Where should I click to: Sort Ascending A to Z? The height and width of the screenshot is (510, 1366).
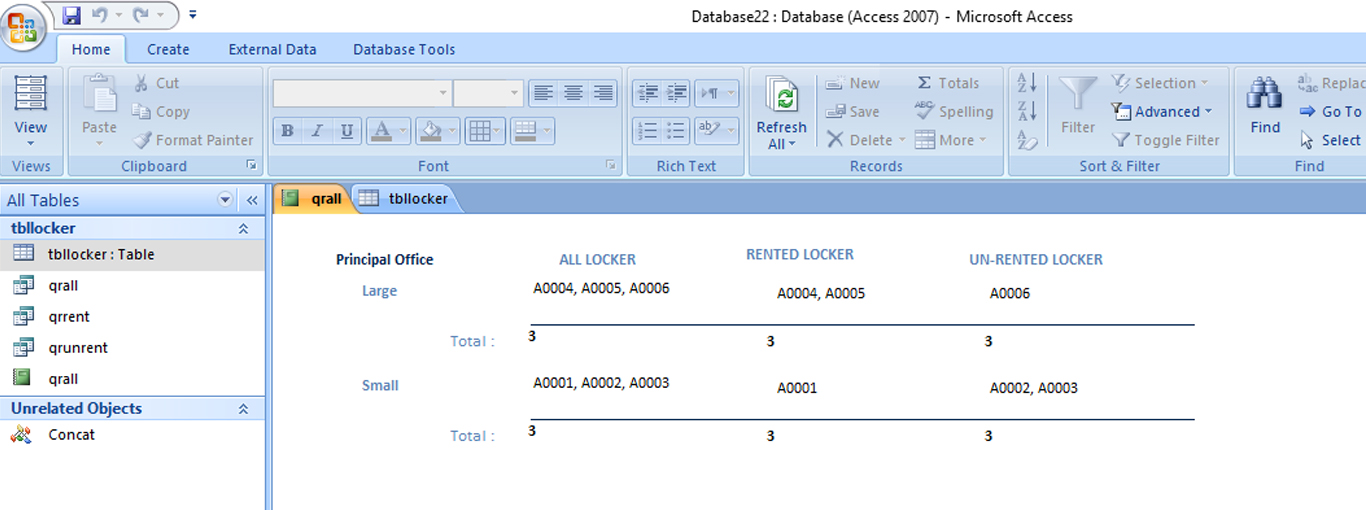1027,83
